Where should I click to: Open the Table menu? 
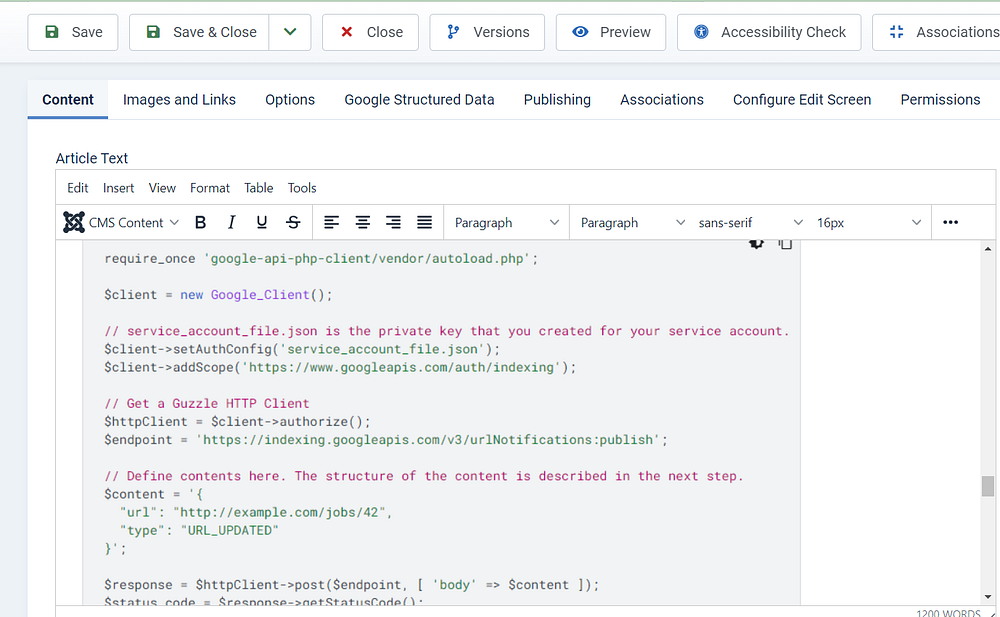258,188
